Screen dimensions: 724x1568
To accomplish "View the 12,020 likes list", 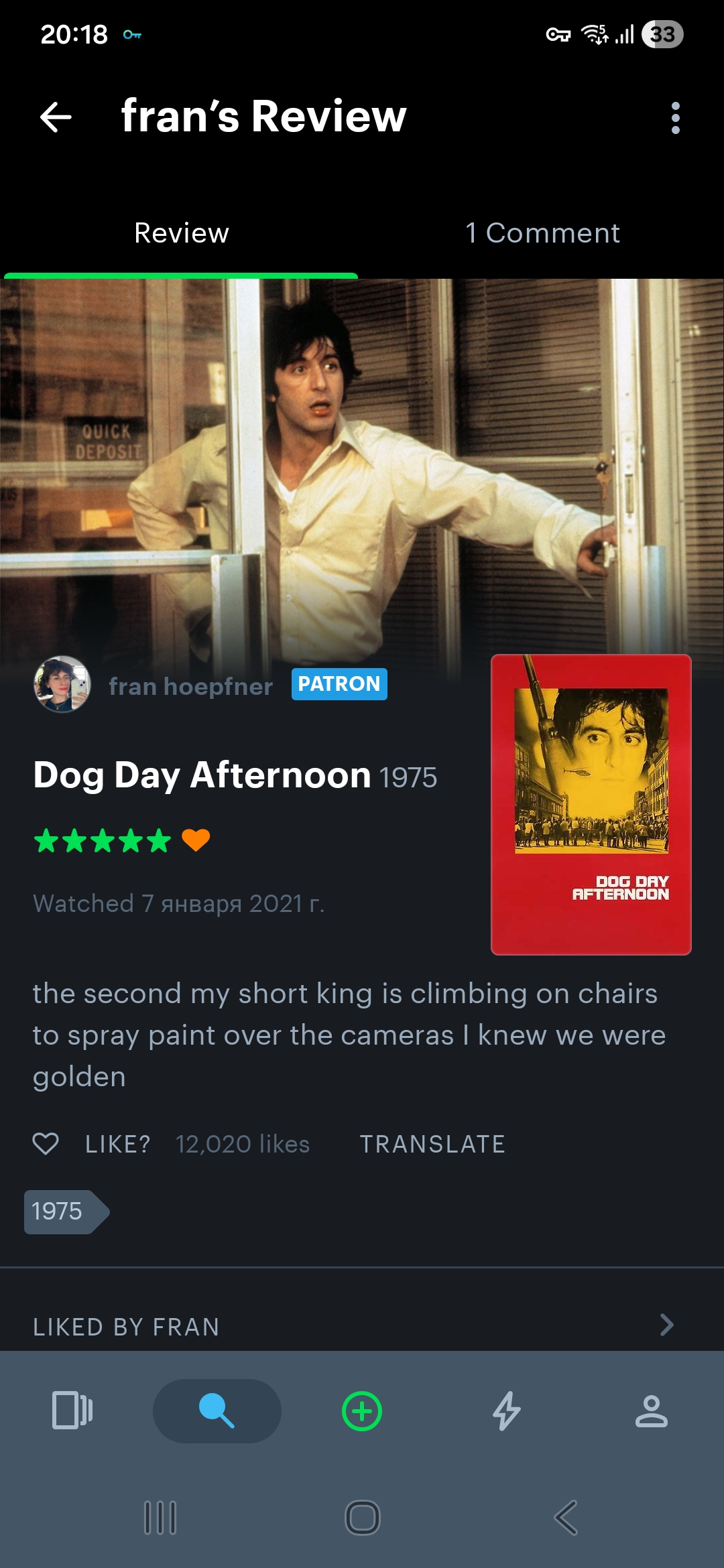I will (x=243, y=1144).
